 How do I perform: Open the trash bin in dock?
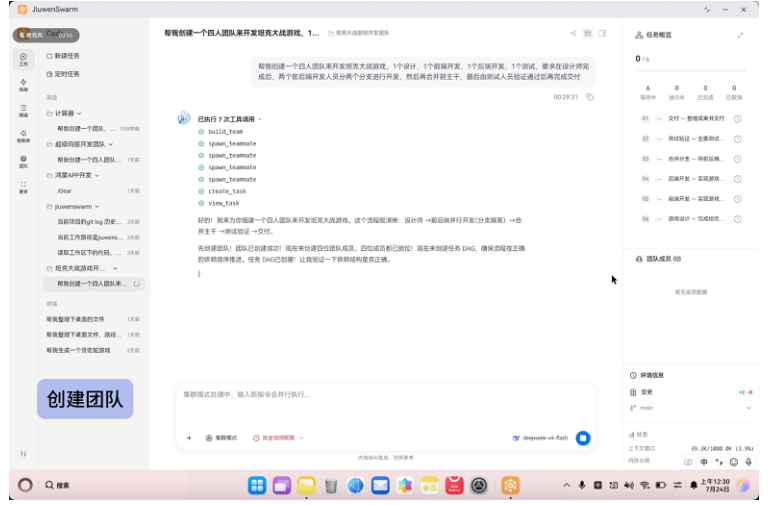[x=331, y=486]
